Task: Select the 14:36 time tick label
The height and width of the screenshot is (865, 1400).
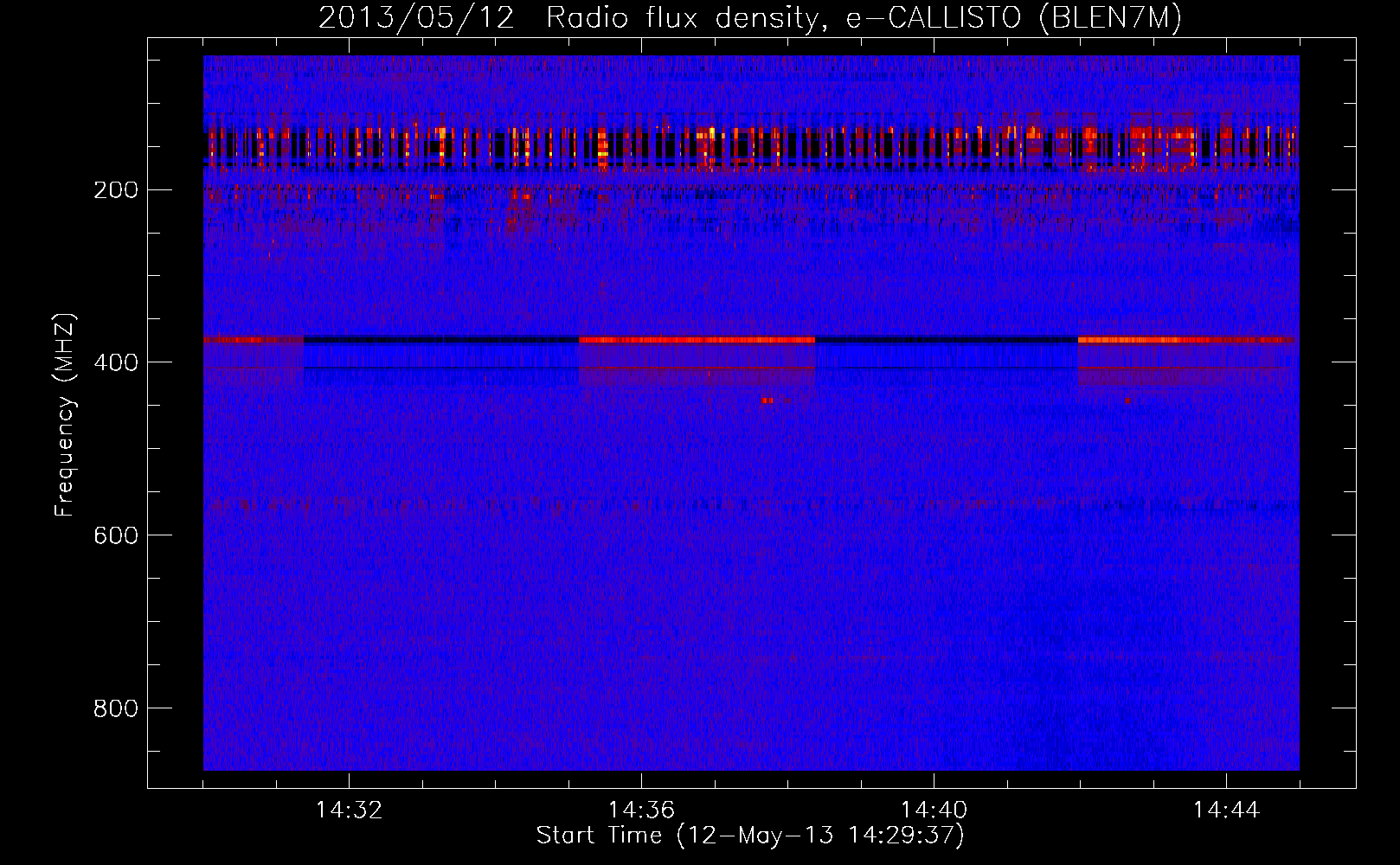Action: [641, 811]
